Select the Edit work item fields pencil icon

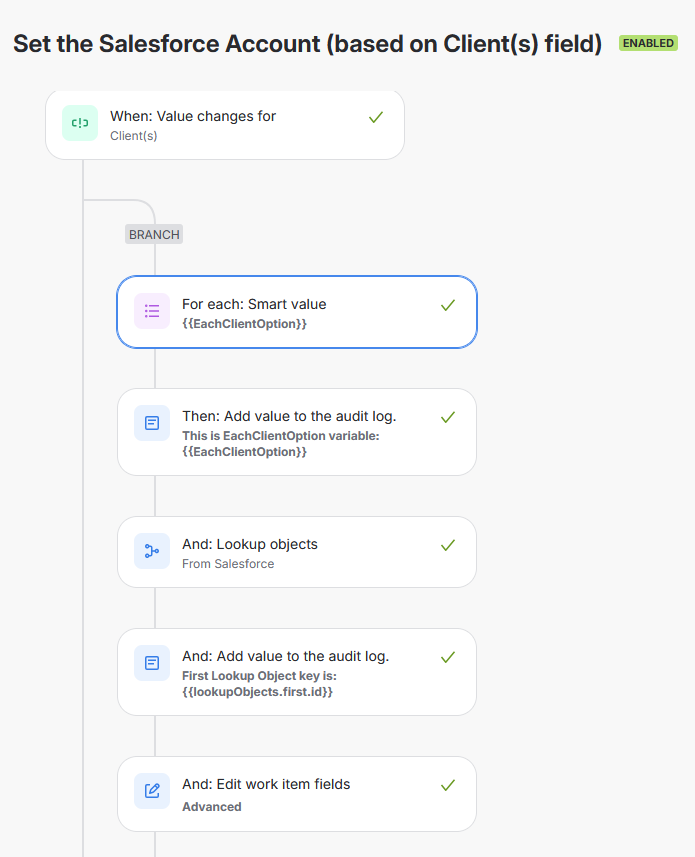coord(152,791)
